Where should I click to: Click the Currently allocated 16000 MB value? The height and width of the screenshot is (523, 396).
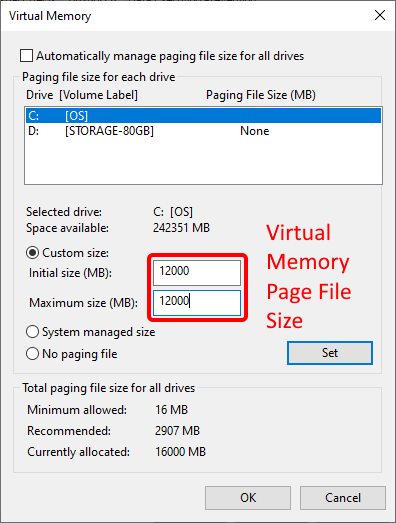click(x=180, y=452)
